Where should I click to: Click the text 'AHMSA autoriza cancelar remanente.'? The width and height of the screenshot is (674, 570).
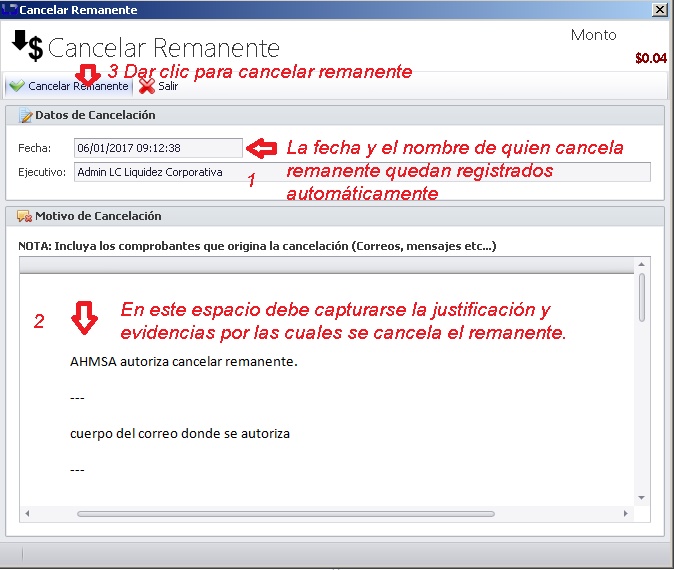point(184,362)
